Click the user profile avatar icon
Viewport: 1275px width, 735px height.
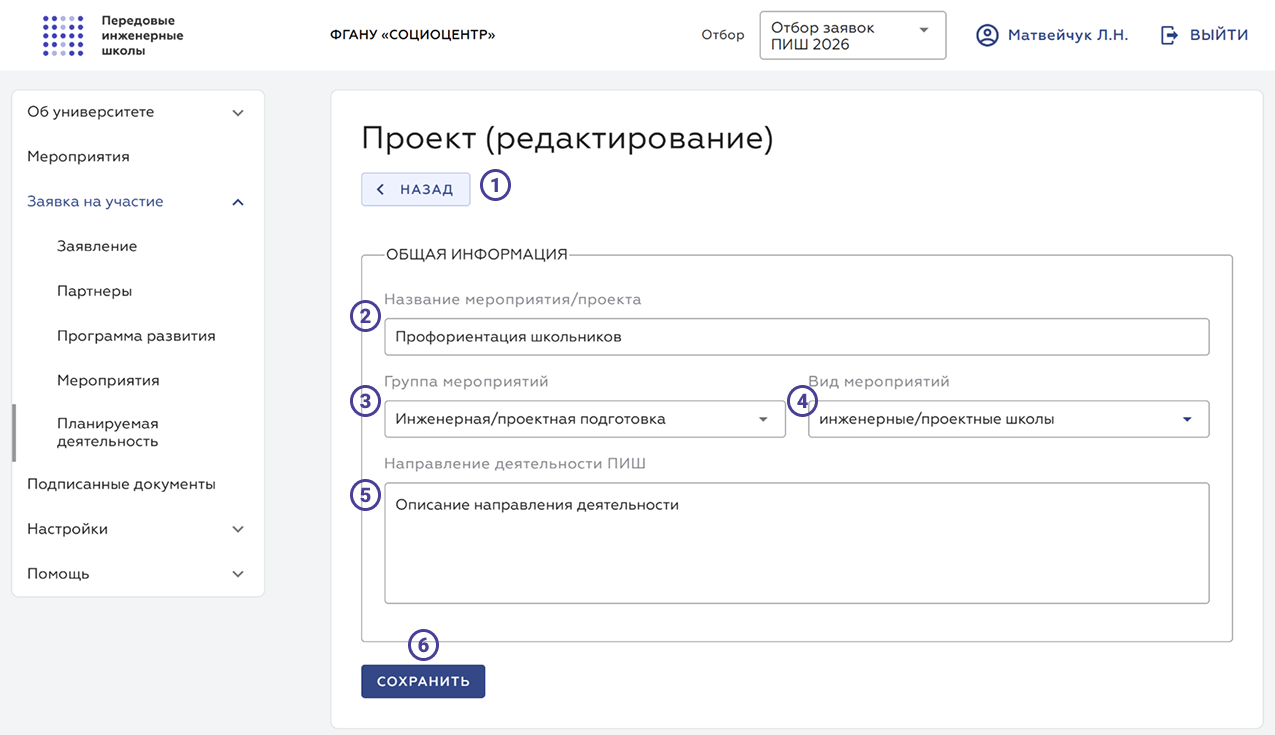coord(987,35)
